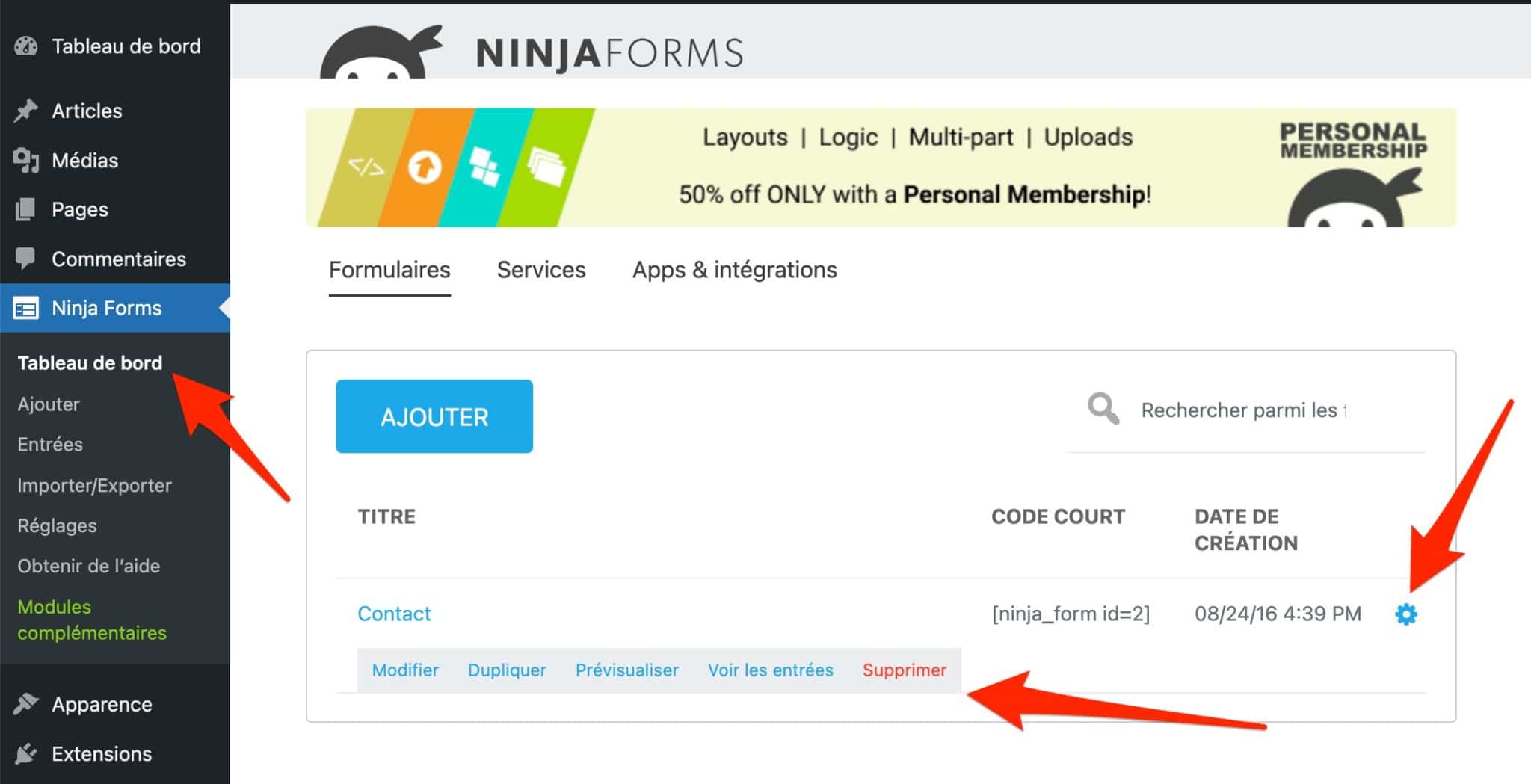Click the search magnifier icon
The image size is (1531, 784).
[x=1103, y=409]
